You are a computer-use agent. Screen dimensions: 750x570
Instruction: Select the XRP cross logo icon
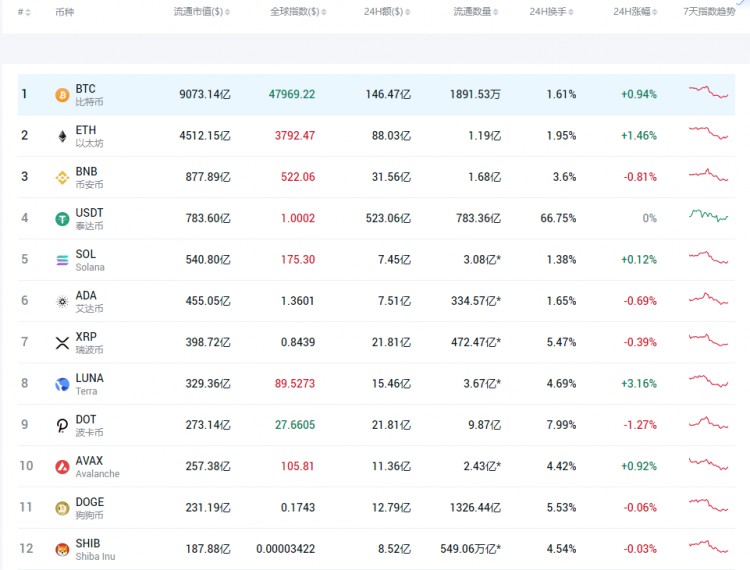62,343
